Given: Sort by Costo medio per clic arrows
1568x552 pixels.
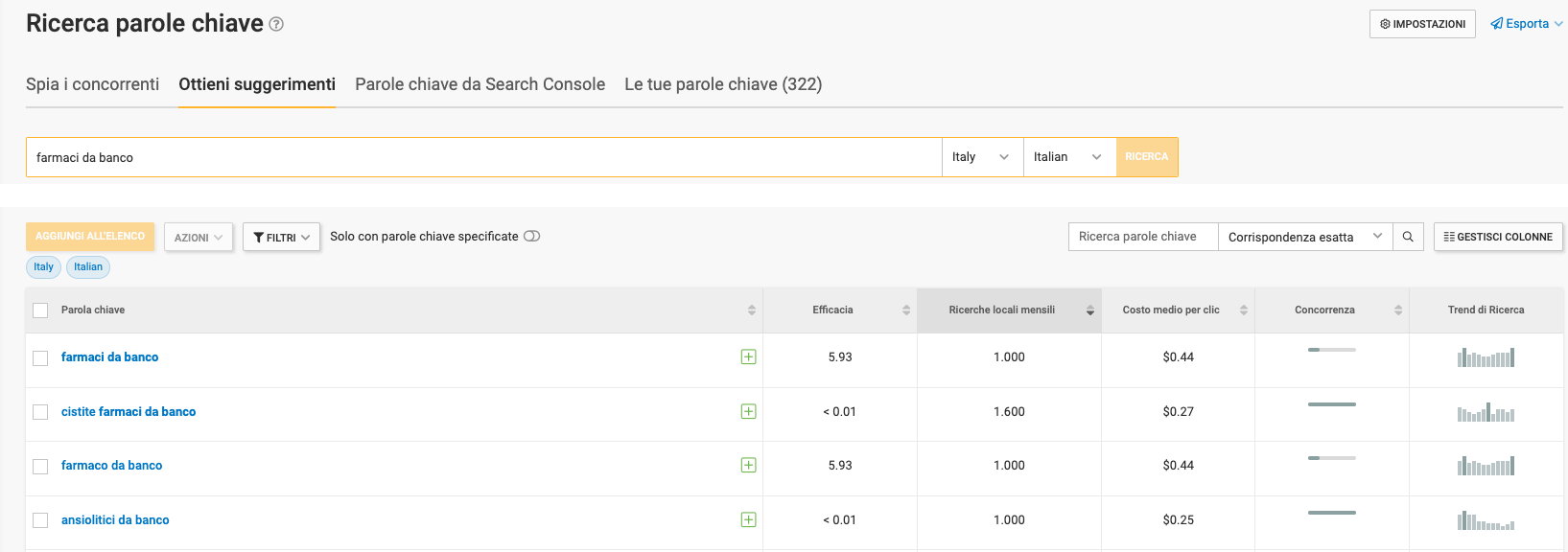Looking at the screenshot, I should (1243, 310).
